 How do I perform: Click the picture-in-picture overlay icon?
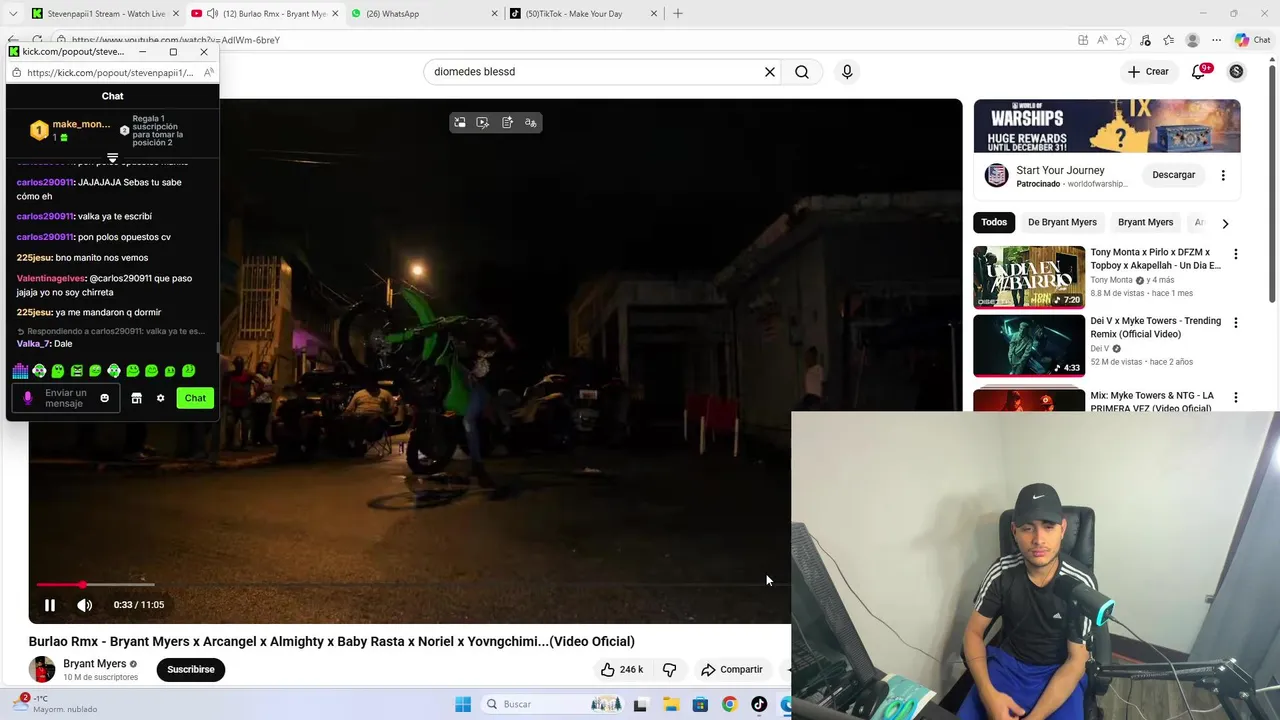coord(460,122)
